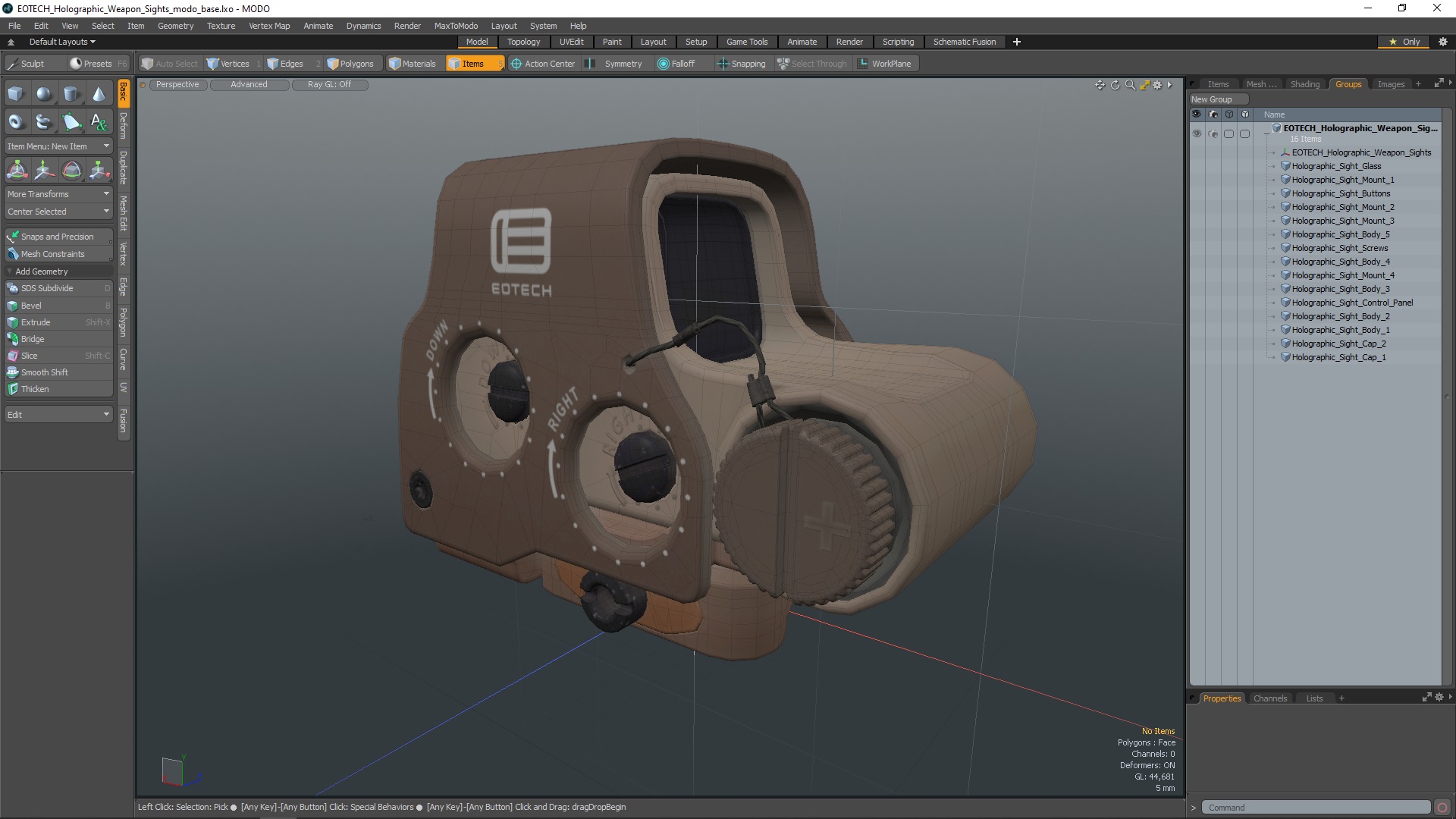Viewport: 1456px width, 819px height.
Task: Open viewport settings gear icon
Action: point(1157,85)
